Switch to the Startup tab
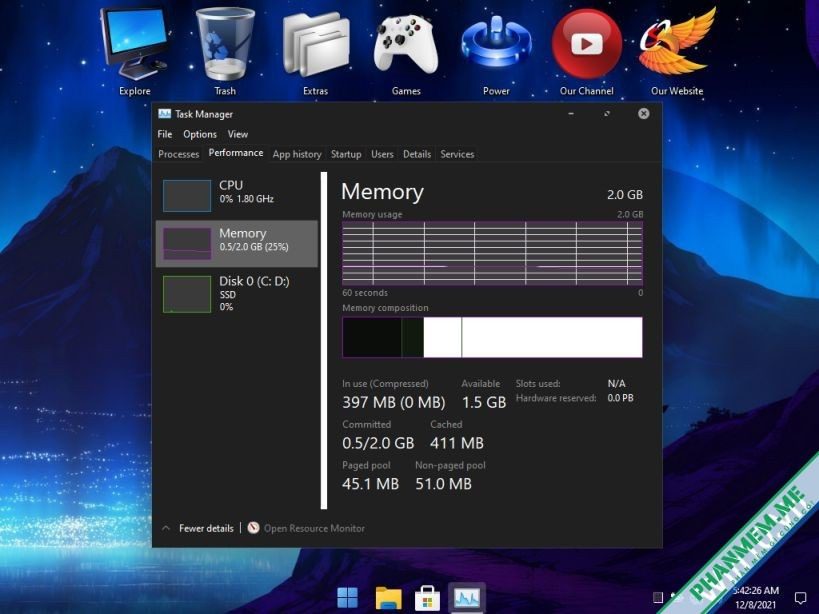 point(346,154)
